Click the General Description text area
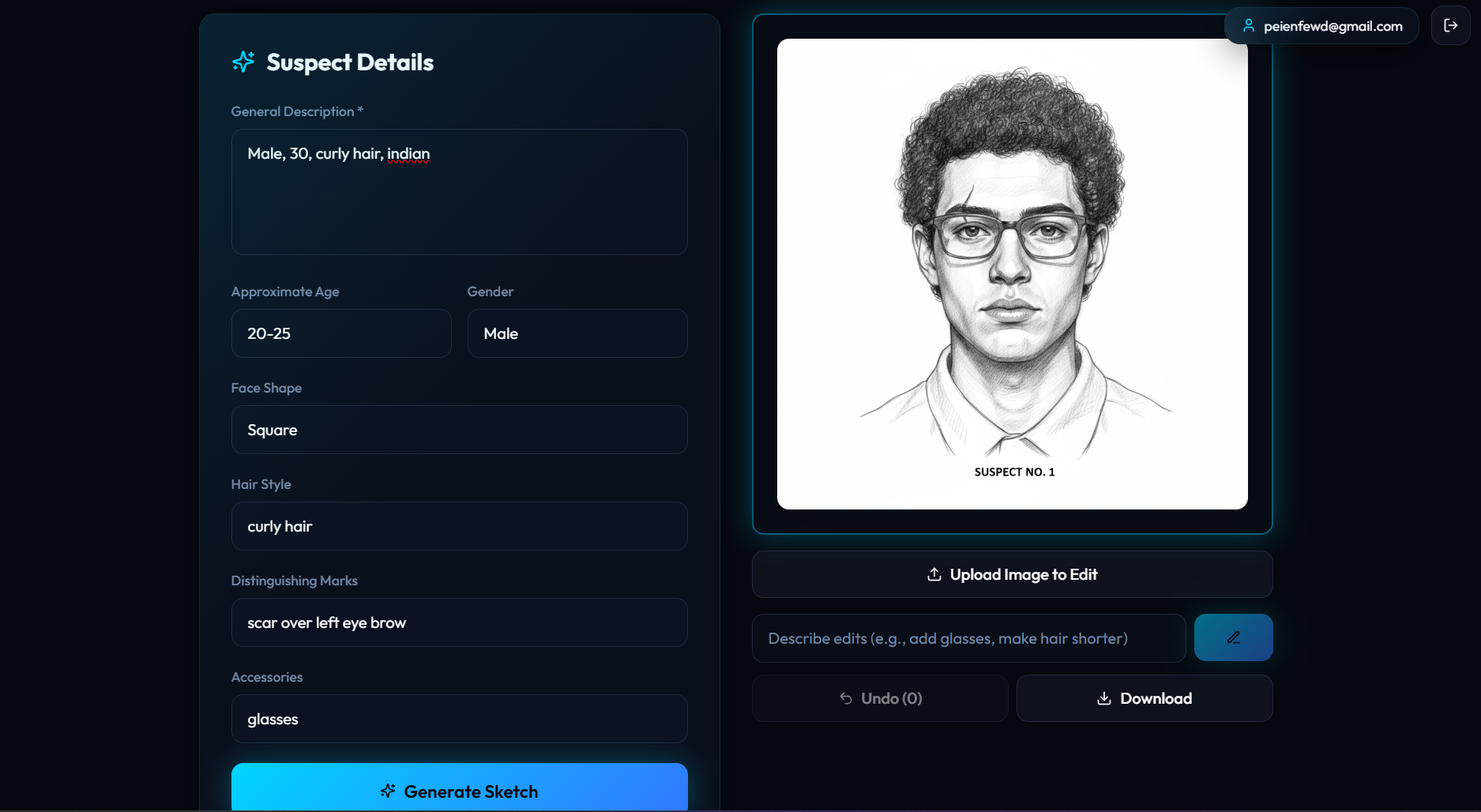Screen dimensions: 1481x812 (x=459, y=192)
